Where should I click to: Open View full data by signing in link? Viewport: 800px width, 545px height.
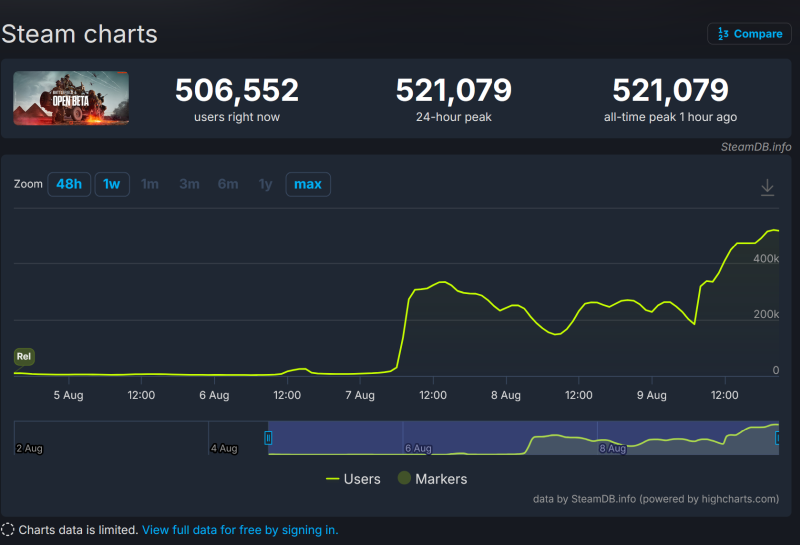[240, 530]
